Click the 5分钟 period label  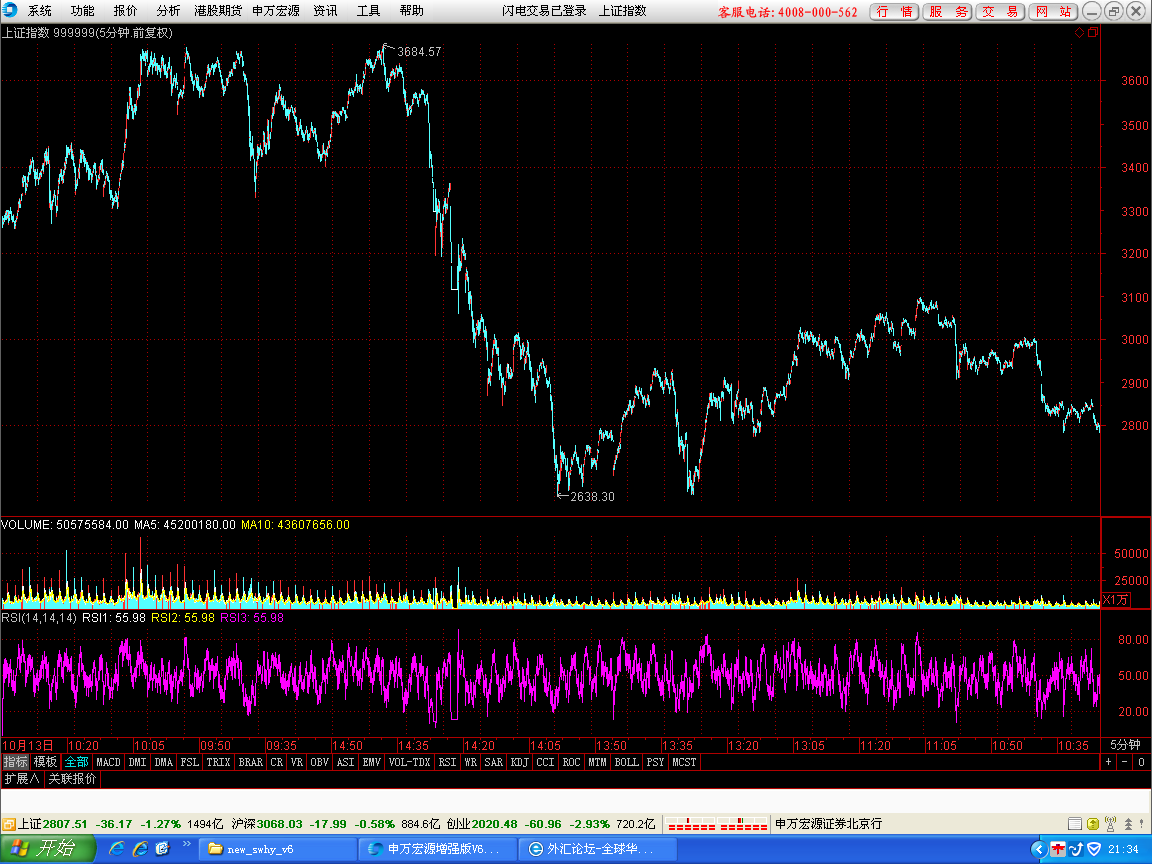click(1125, 745)
